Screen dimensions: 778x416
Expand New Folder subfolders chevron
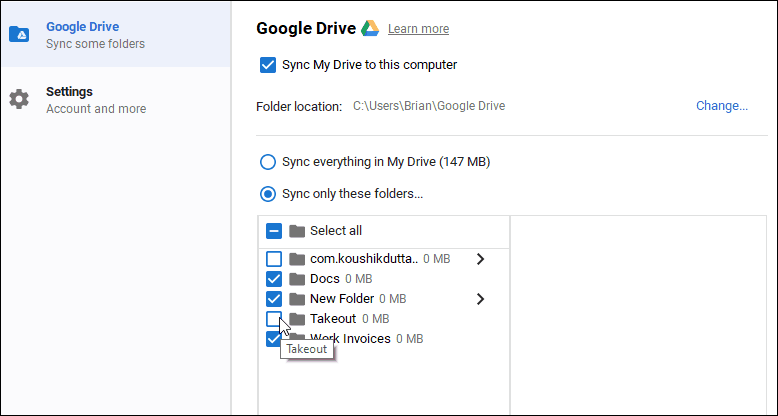coord(480,299)
